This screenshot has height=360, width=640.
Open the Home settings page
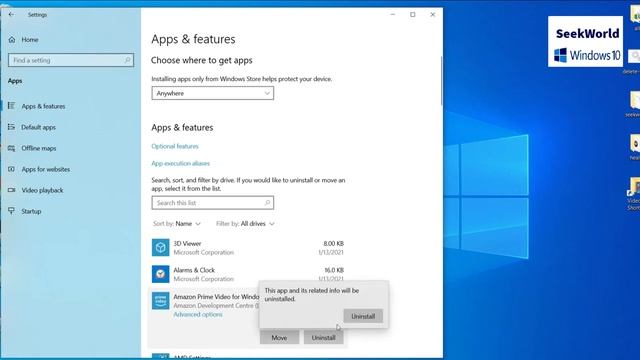[30, 40]
